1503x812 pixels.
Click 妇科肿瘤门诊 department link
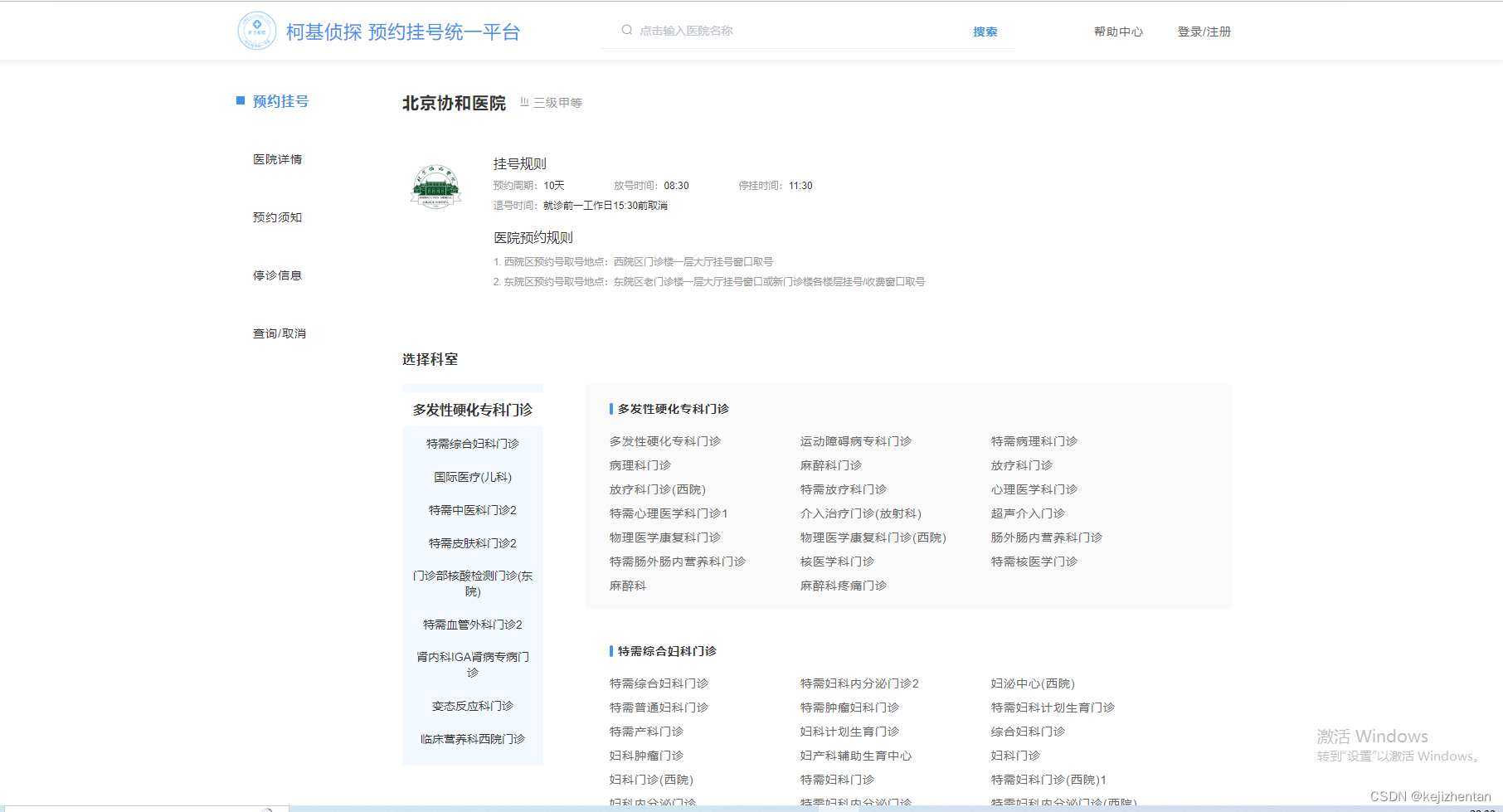pos(647,756)
